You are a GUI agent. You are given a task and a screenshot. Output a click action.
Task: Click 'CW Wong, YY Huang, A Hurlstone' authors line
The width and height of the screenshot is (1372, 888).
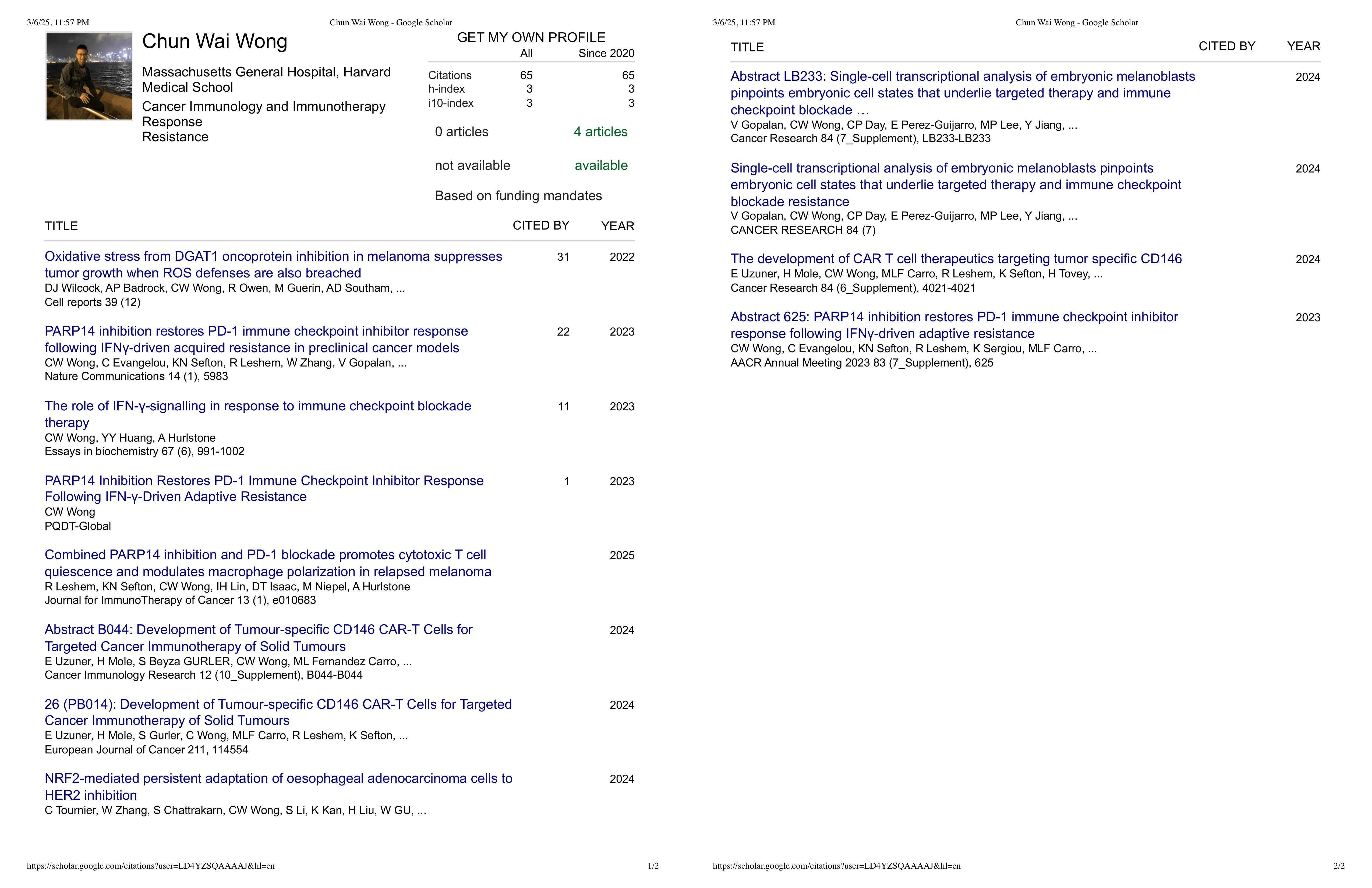(x=130, y=438)
